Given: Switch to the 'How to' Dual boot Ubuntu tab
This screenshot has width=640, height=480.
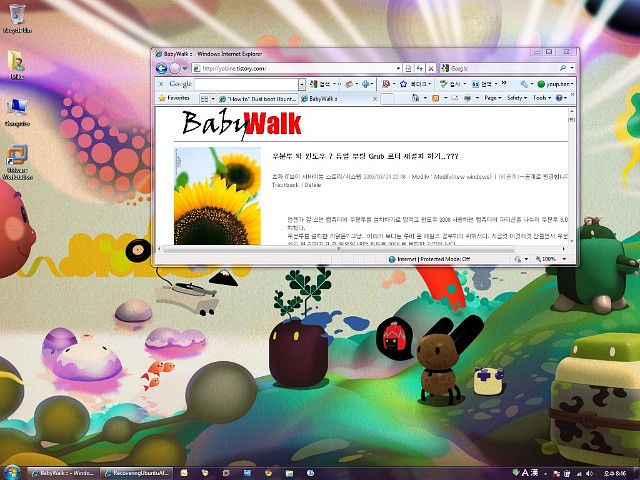Looking at the screenshot, I should [258, 99].
